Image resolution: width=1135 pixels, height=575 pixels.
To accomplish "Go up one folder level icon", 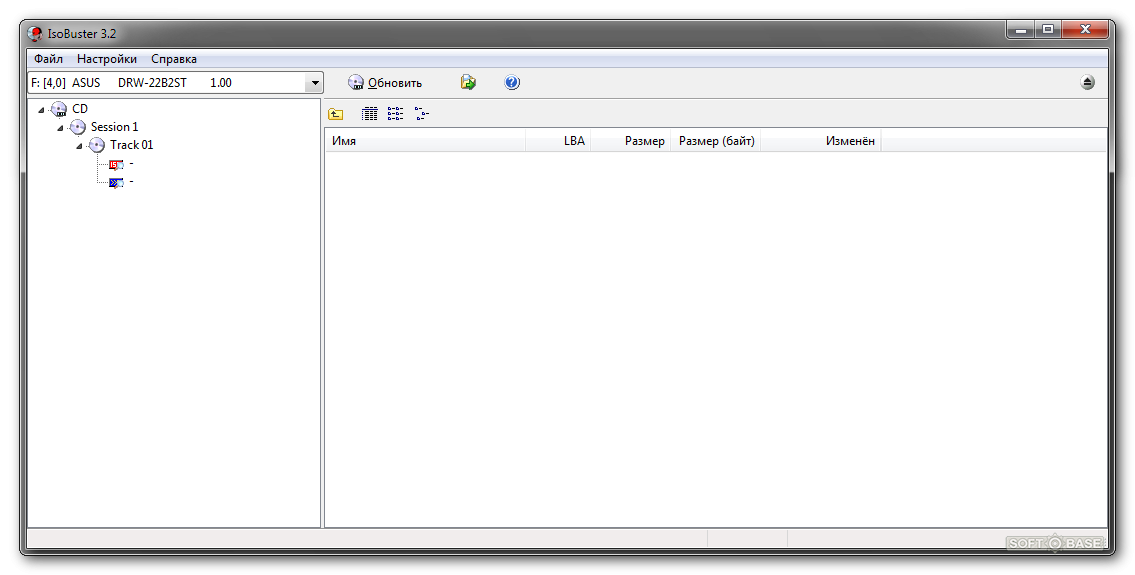I will 336,114.
